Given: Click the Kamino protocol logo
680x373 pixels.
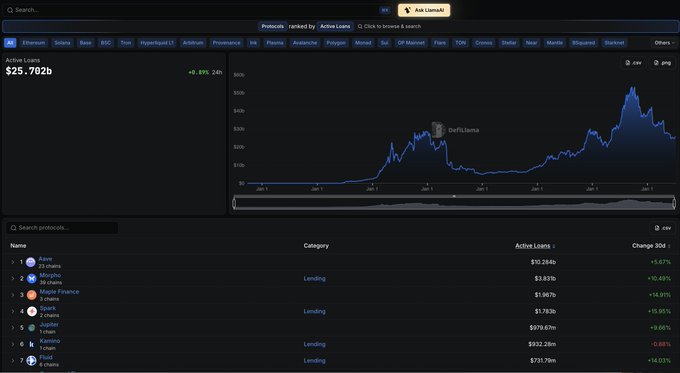Looking at the screenshot, I should coord(32,344).
